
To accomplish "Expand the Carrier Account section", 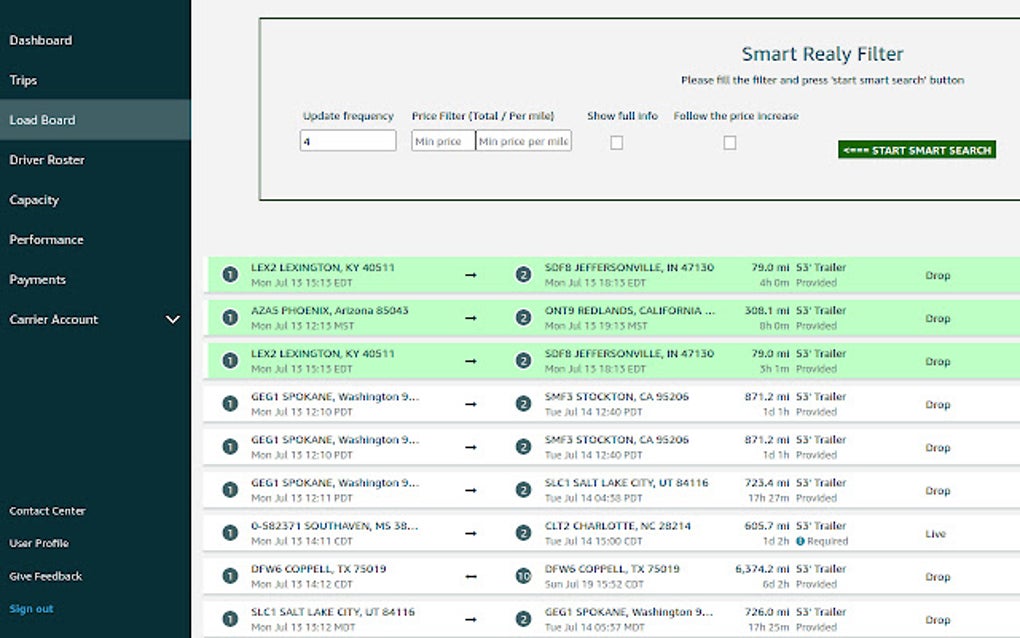I will click(173, 319).
